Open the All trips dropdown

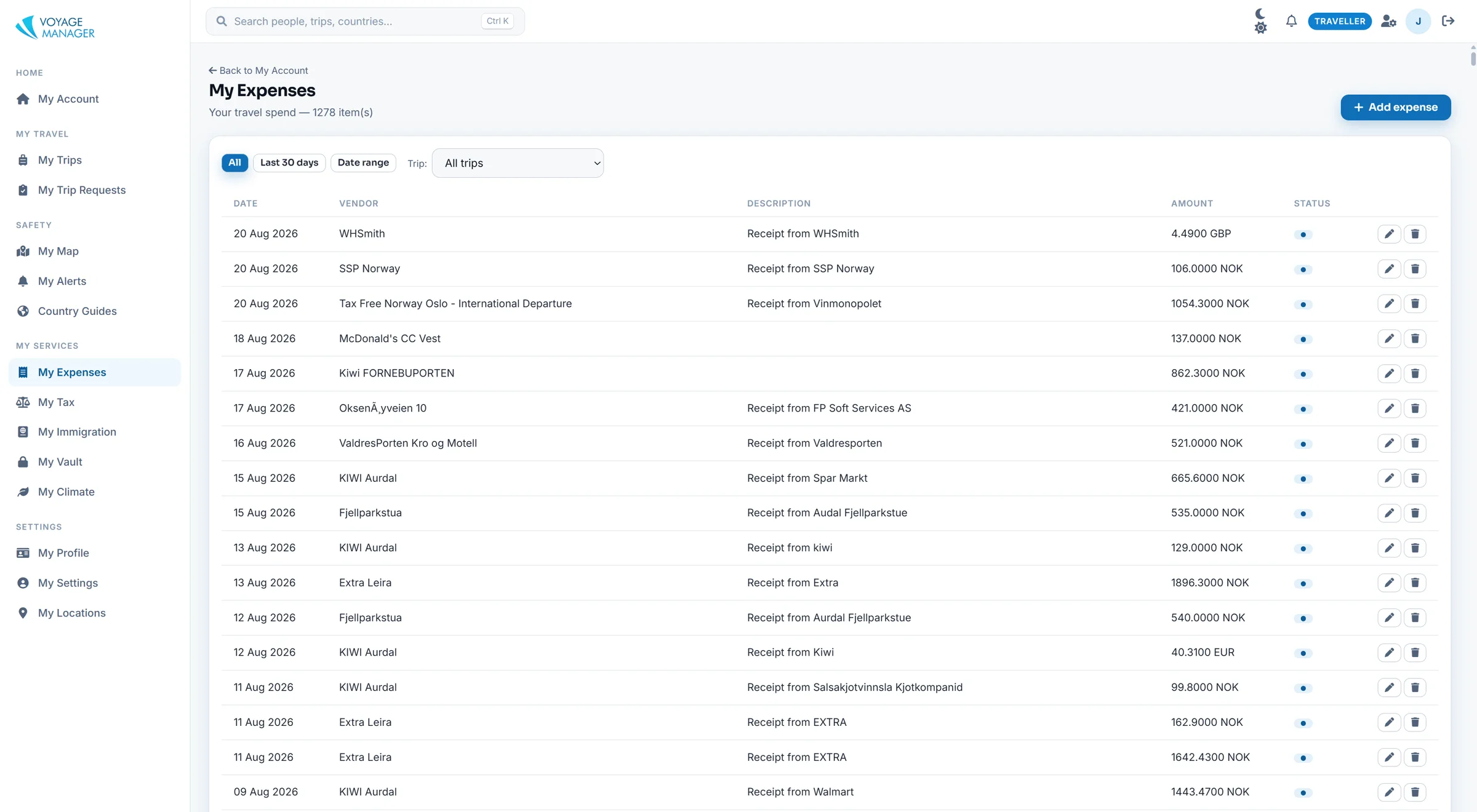518,163
